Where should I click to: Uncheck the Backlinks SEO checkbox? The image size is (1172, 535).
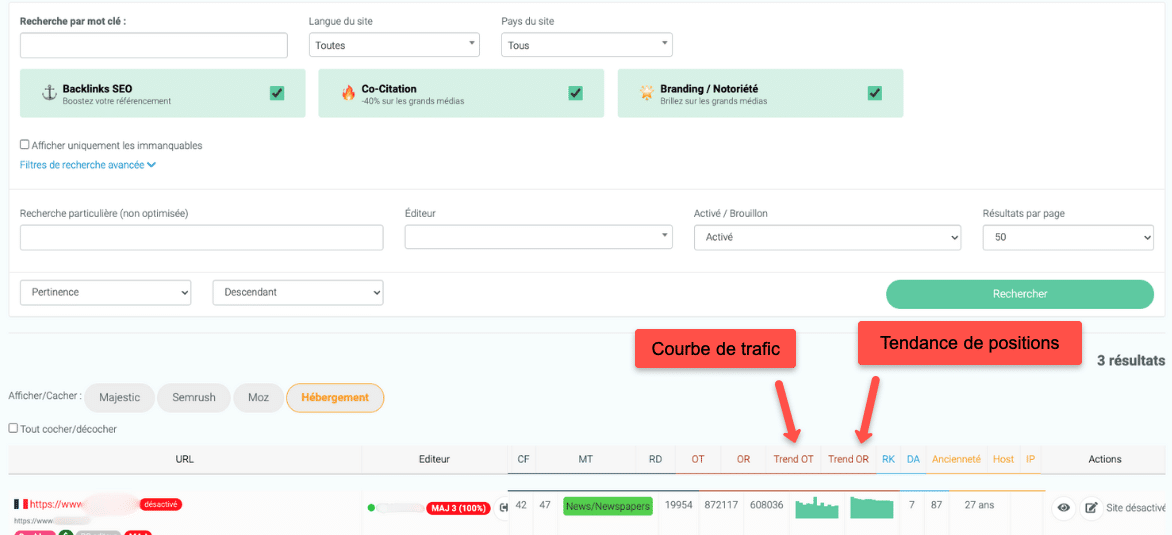tap(277, 93)
